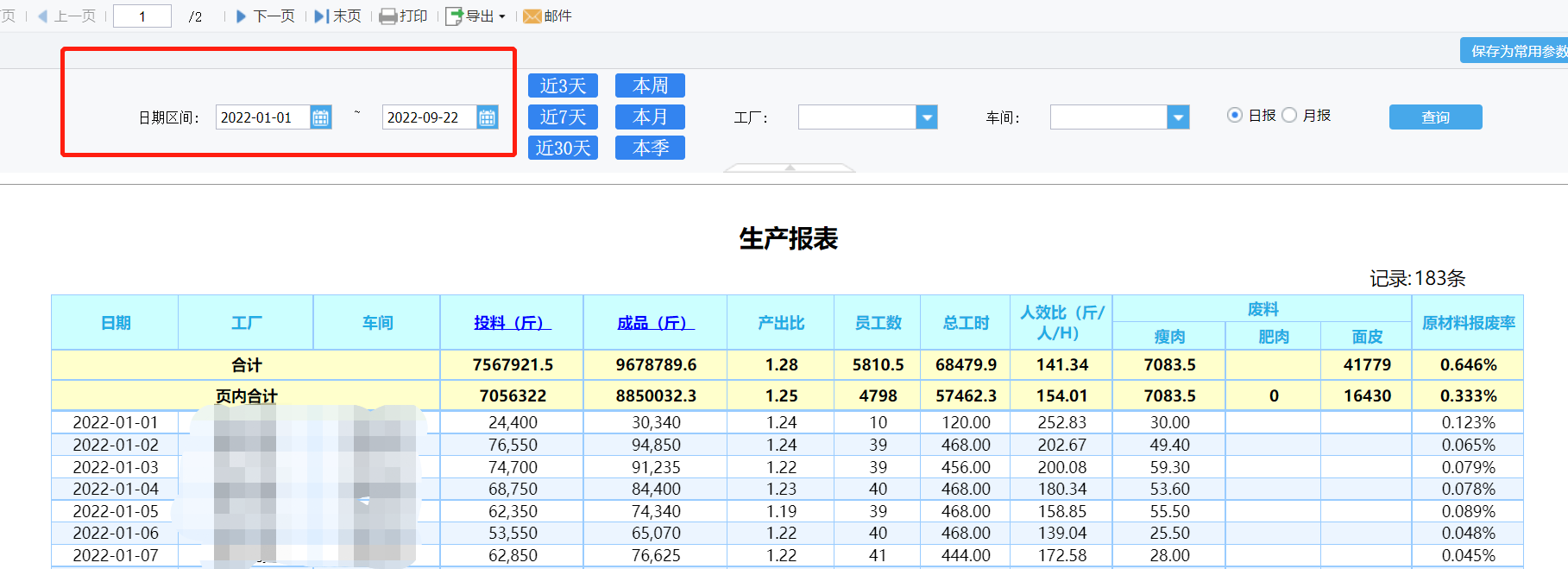This screenshot has height=569, width=1568.
Task: Go to previous page via 上一页
Action: [x=66, y=16]
